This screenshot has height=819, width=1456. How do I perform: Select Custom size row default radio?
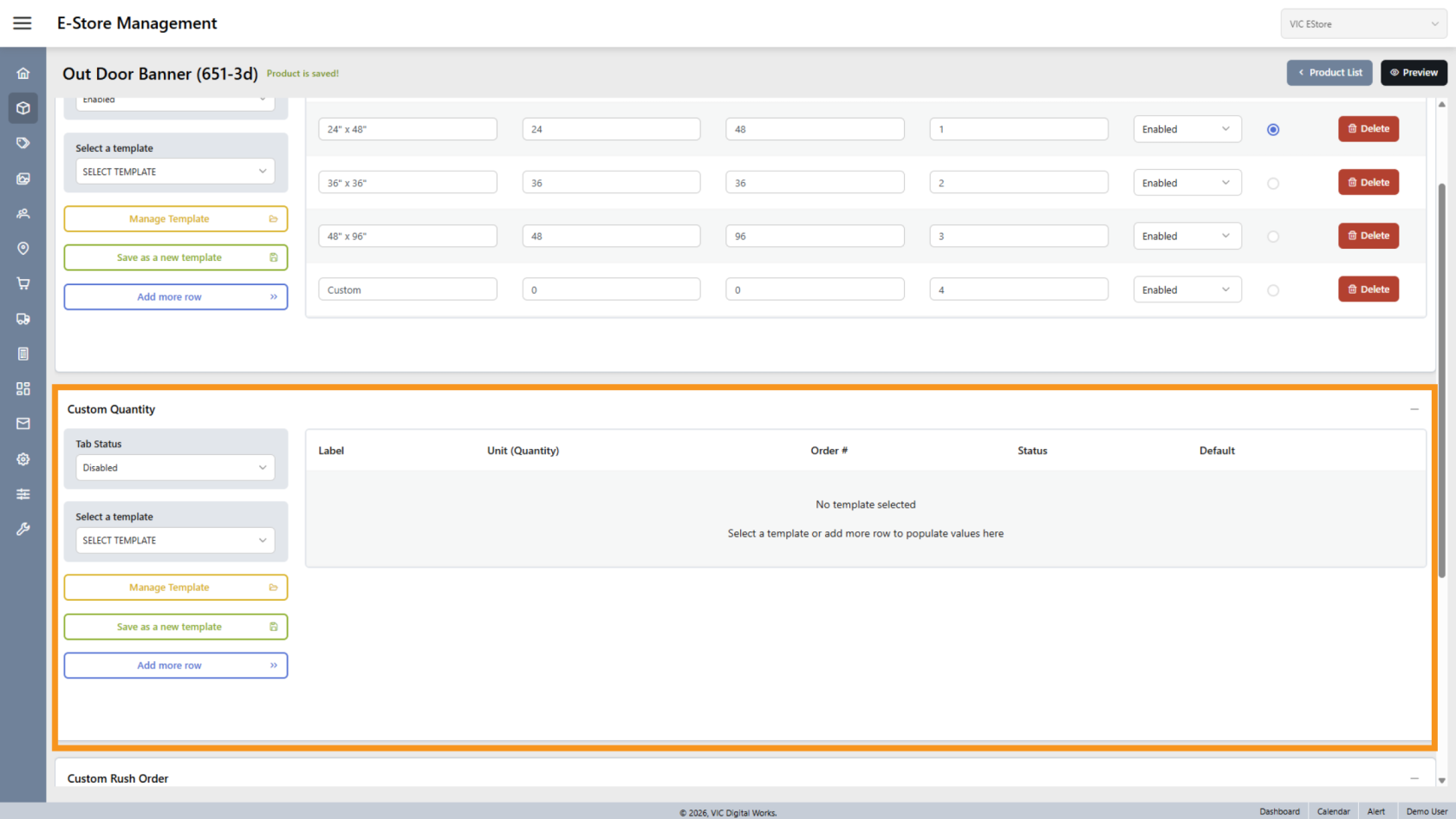pyautogui.click(x=1272, y=290)
